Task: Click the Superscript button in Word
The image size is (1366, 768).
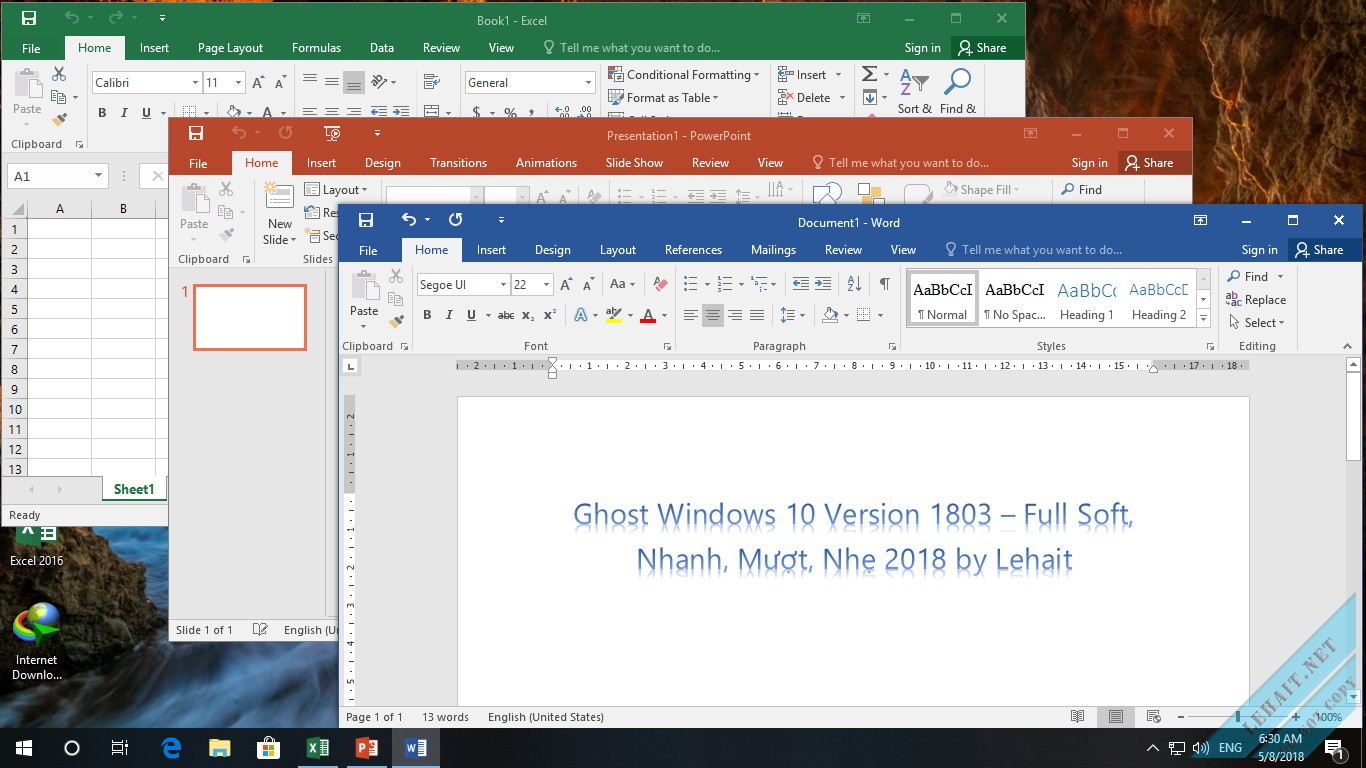Action: pyautogui.click(x=550, y=315)
